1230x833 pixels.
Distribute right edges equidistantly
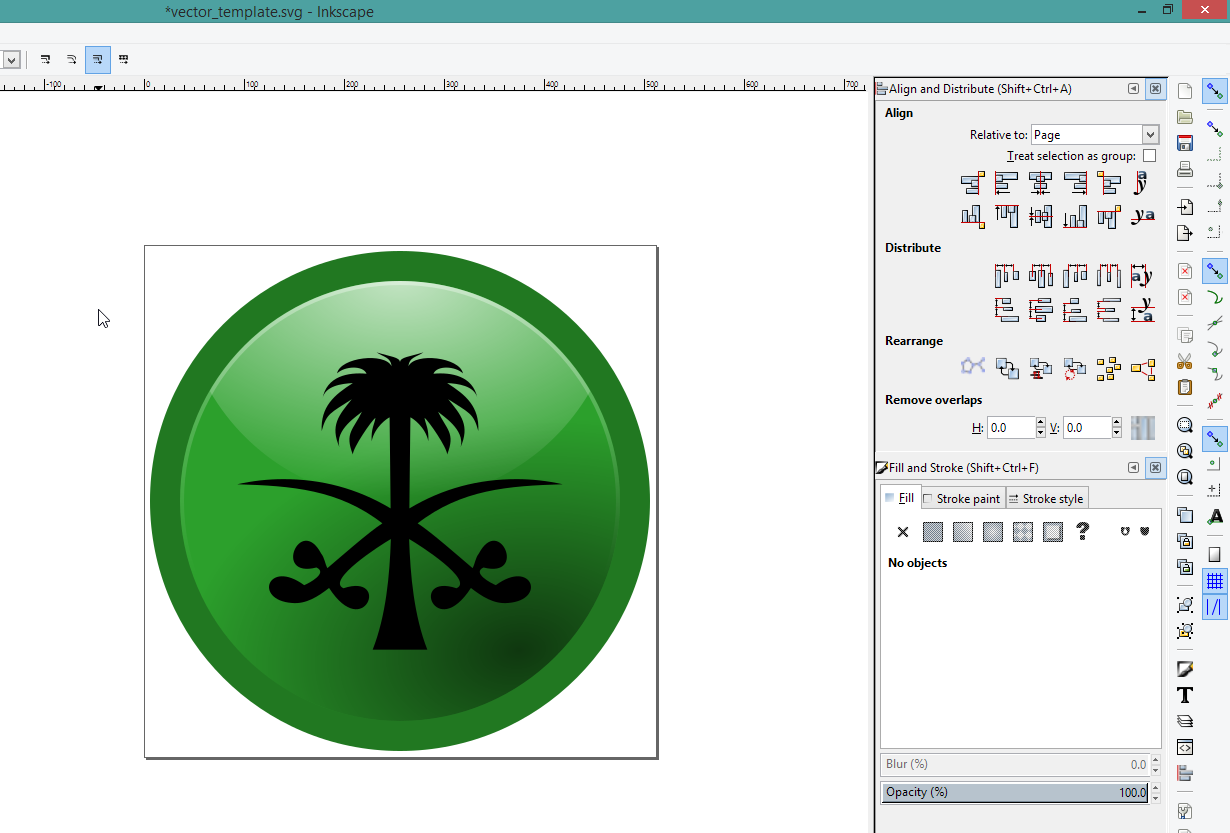[1075, 276]
